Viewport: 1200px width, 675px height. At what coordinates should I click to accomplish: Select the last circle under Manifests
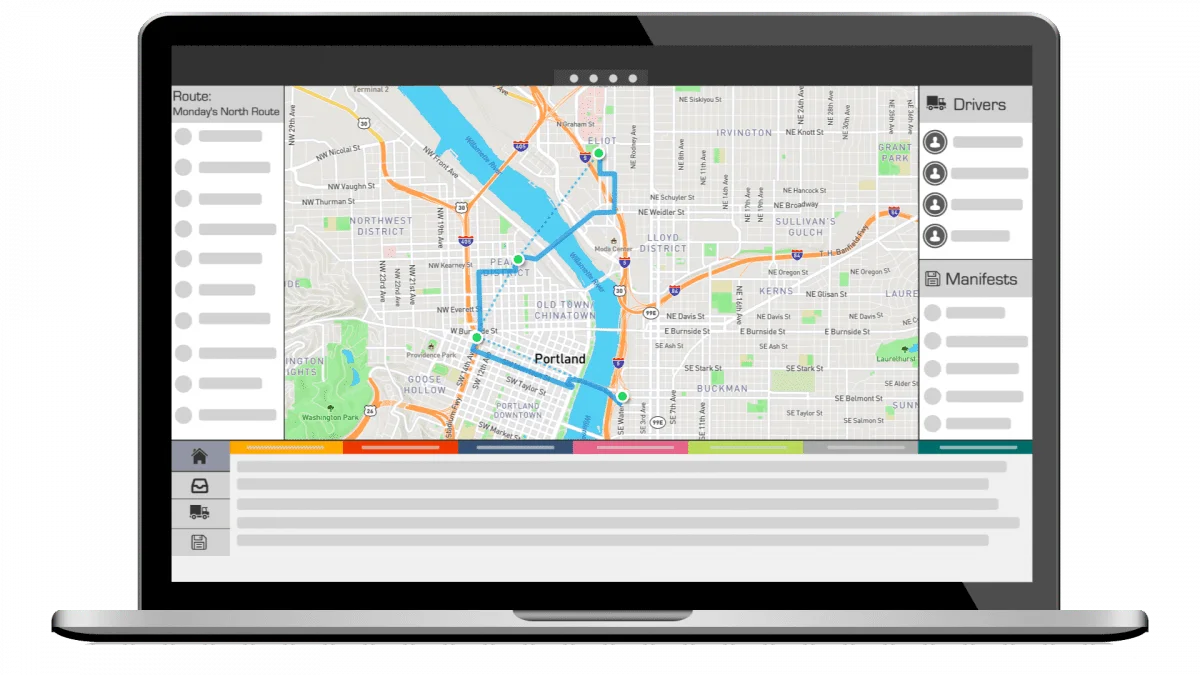click(x=933, y=424)
